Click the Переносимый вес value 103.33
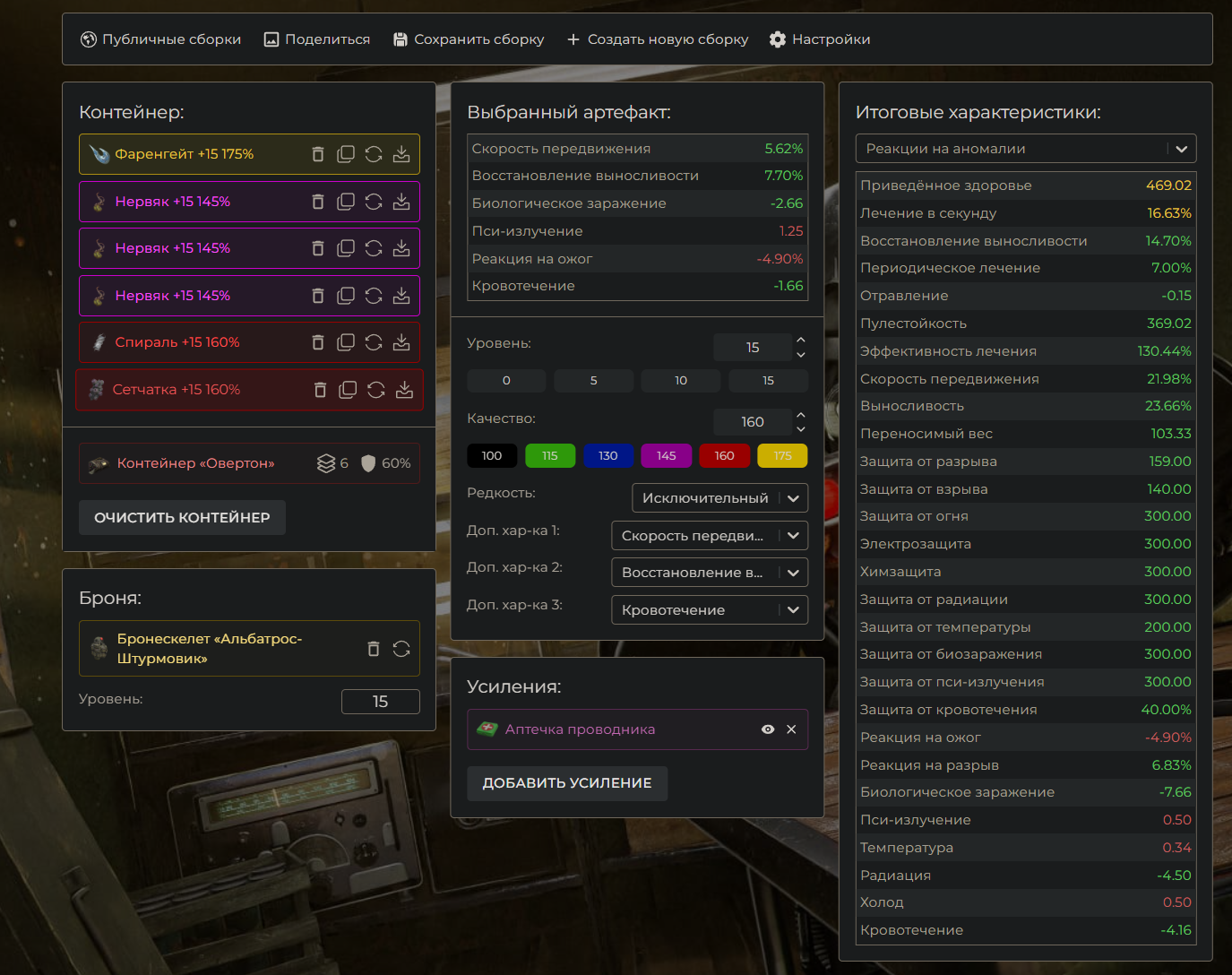 pyautogui.click(x=1171, y=434)
